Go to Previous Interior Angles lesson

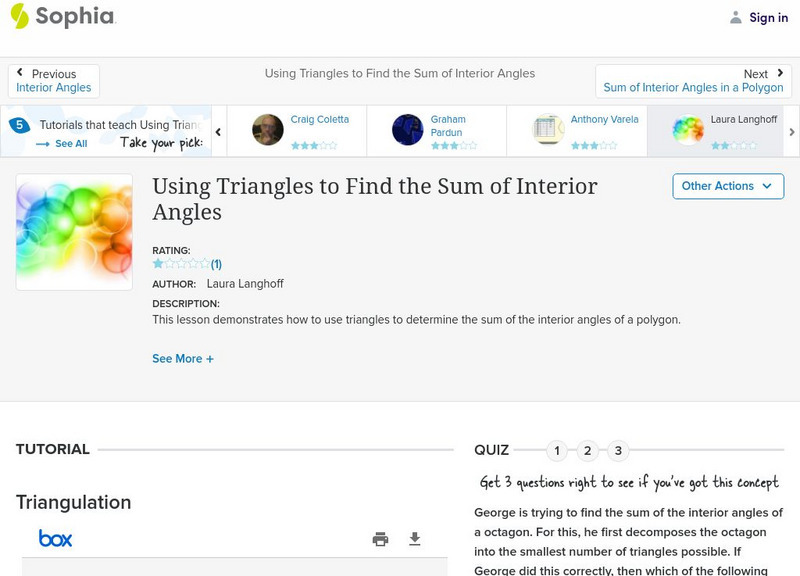click(54, 81)
